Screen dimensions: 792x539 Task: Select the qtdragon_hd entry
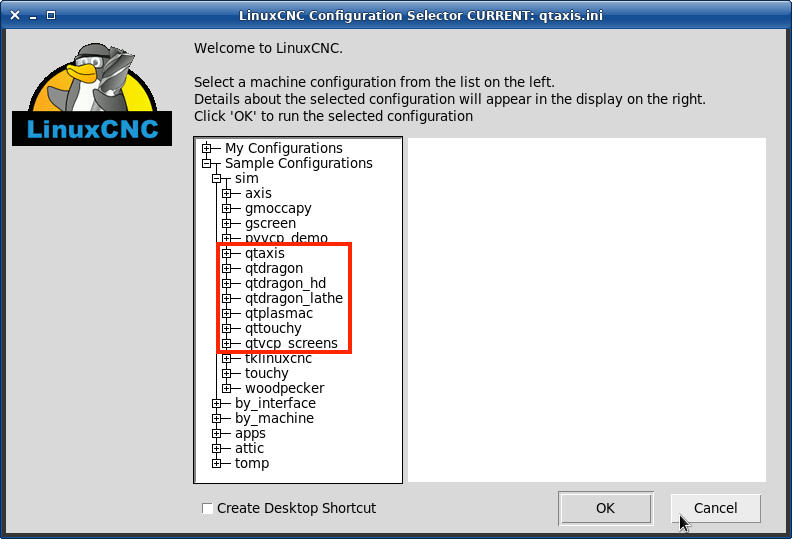point(285,283)
